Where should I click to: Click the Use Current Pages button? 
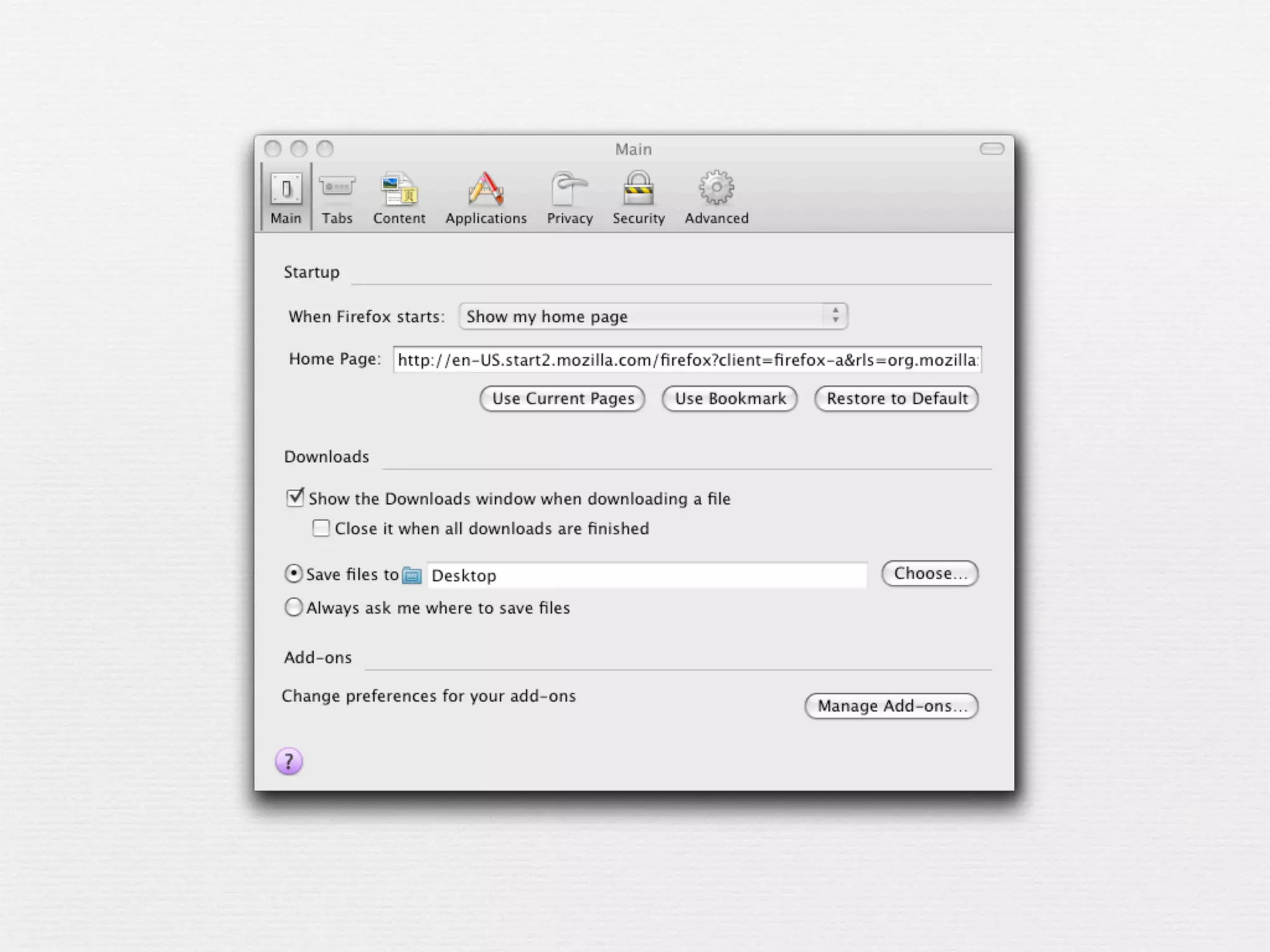562,399
